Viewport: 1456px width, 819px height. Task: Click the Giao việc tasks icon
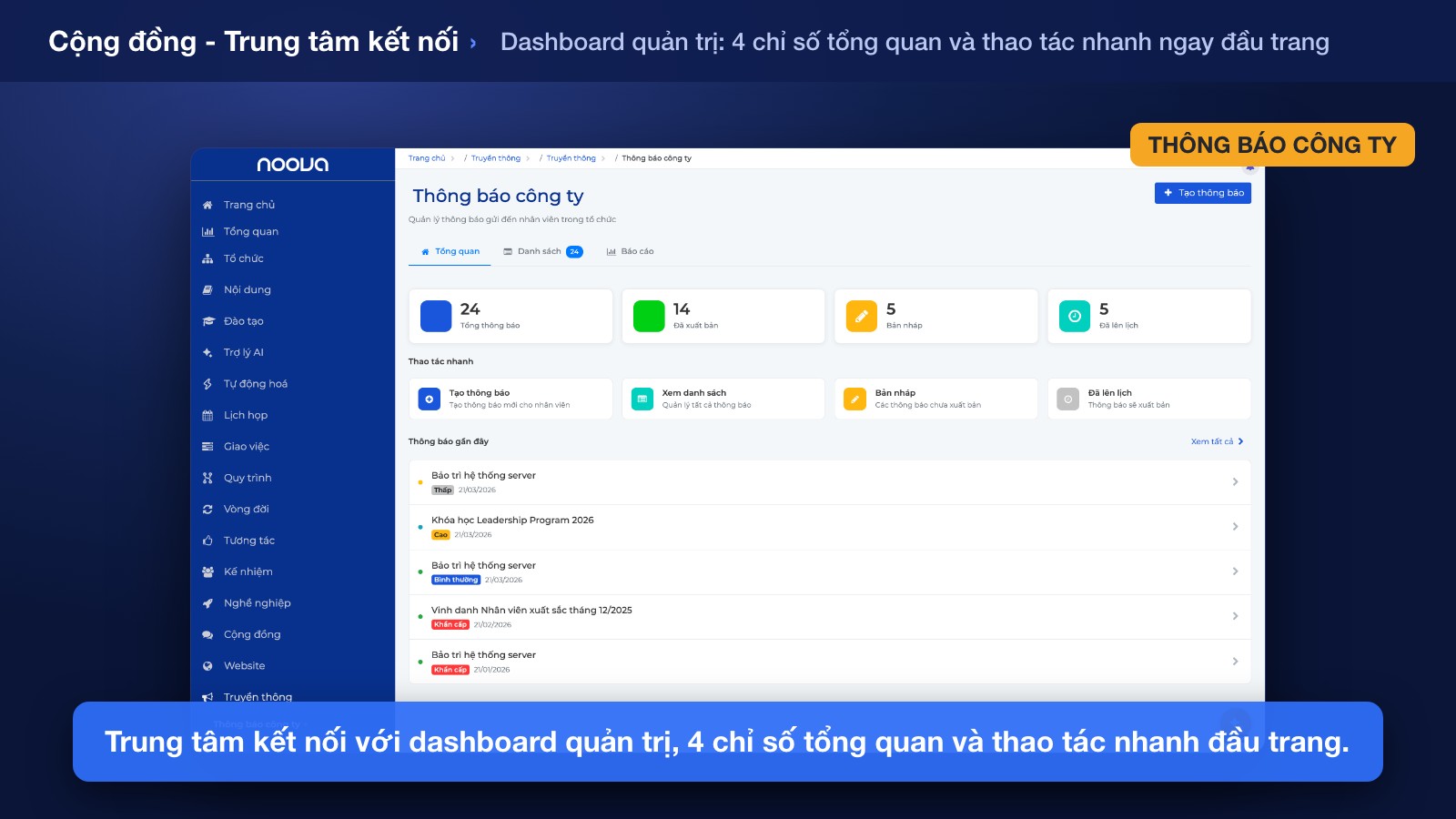207,447
